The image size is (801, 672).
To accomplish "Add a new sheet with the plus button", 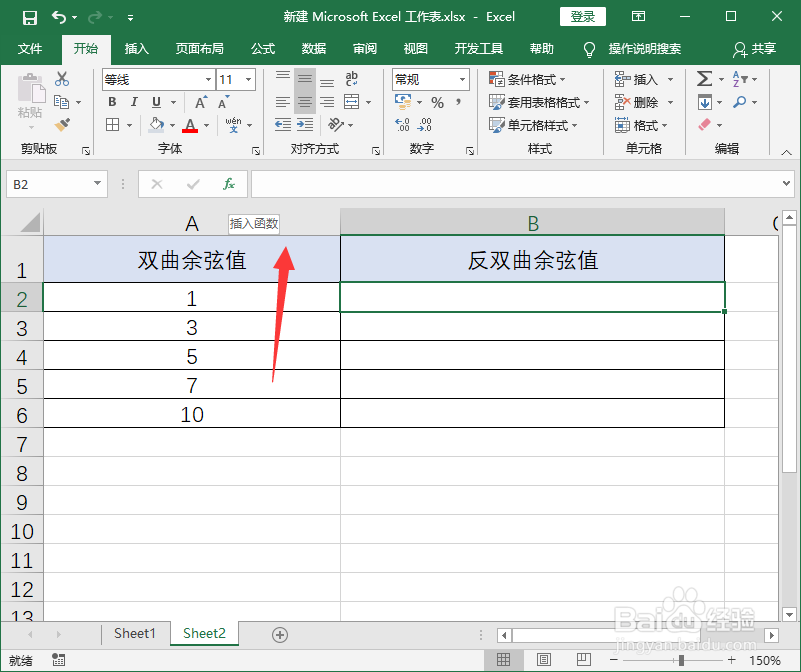I will point(280,634).
